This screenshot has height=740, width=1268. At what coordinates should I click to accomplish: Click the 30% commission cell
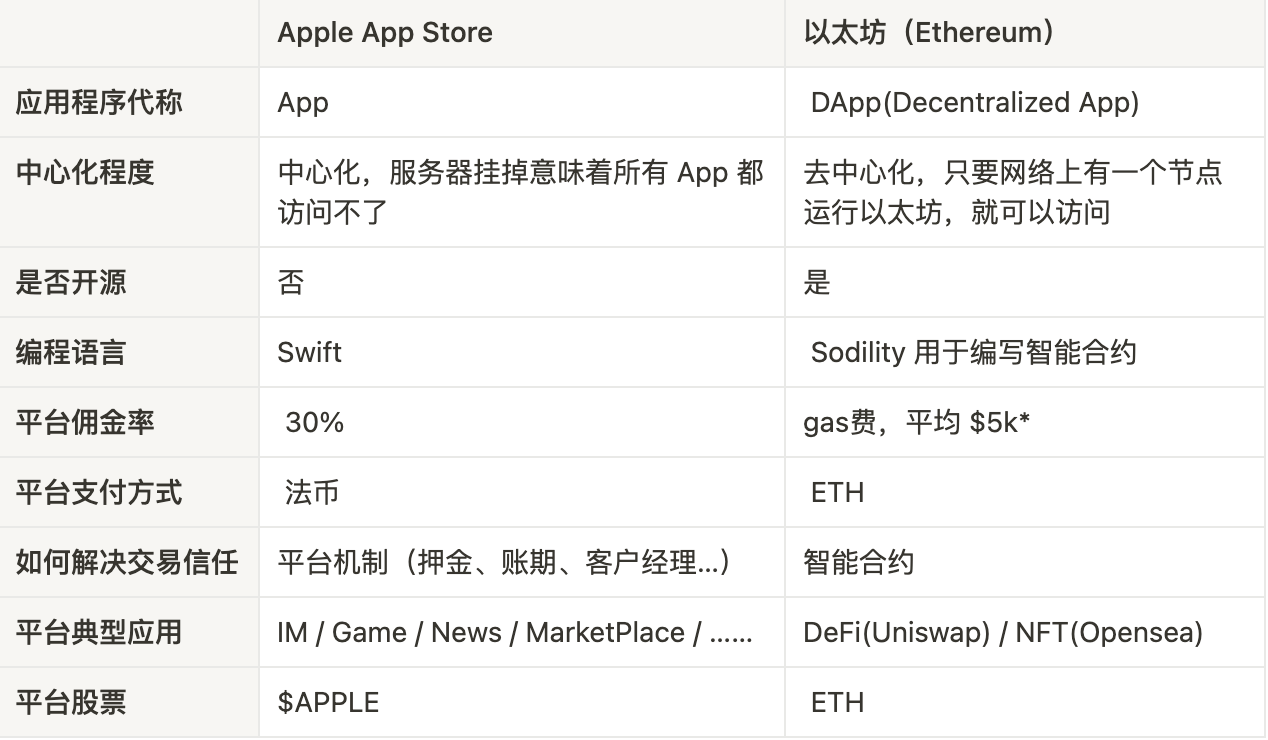pyautogui.click(x=314, y=422)
